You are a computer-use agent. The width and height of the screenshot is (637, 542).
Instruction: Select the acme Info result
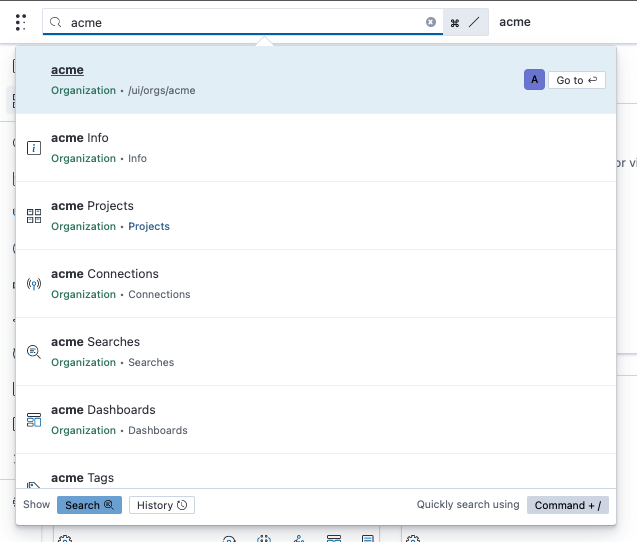point(316,148)
